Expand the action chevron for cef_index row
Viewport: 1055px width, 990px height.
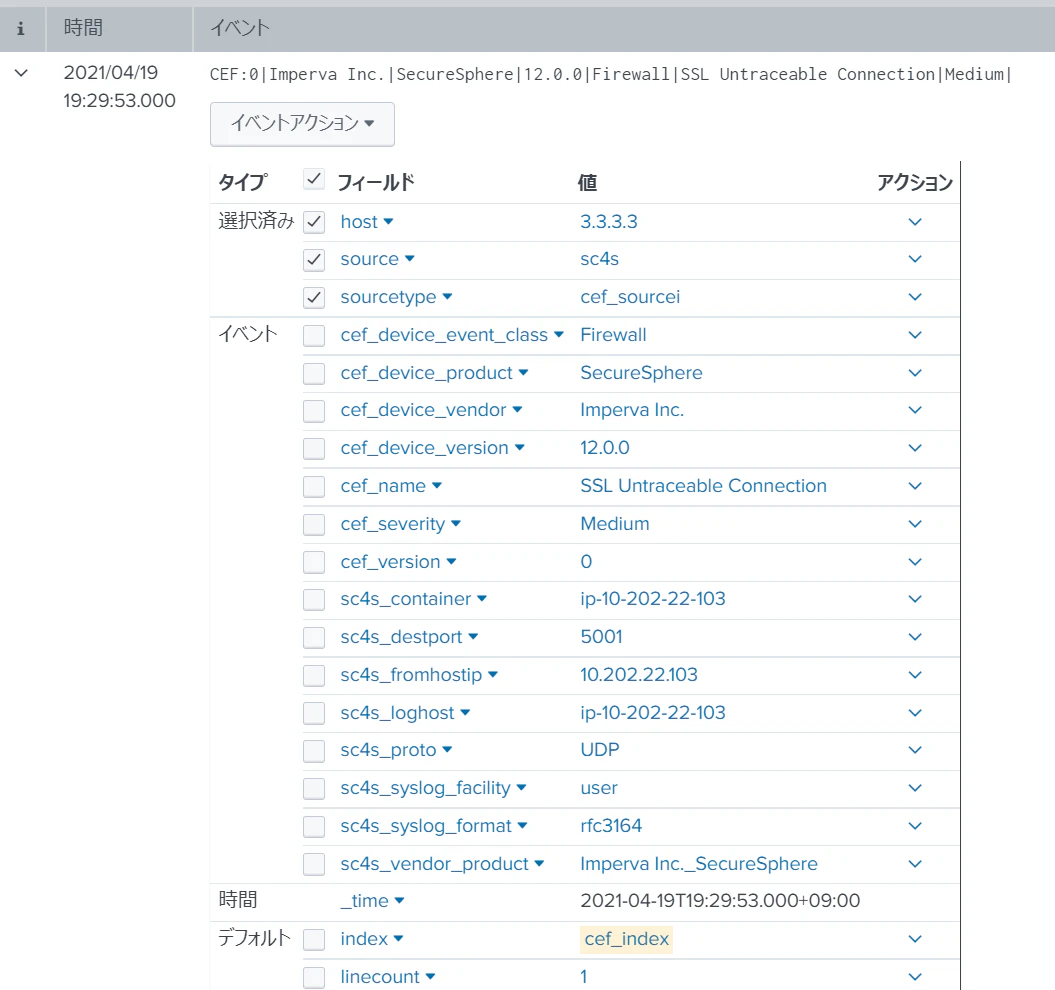tap(915, 939)
